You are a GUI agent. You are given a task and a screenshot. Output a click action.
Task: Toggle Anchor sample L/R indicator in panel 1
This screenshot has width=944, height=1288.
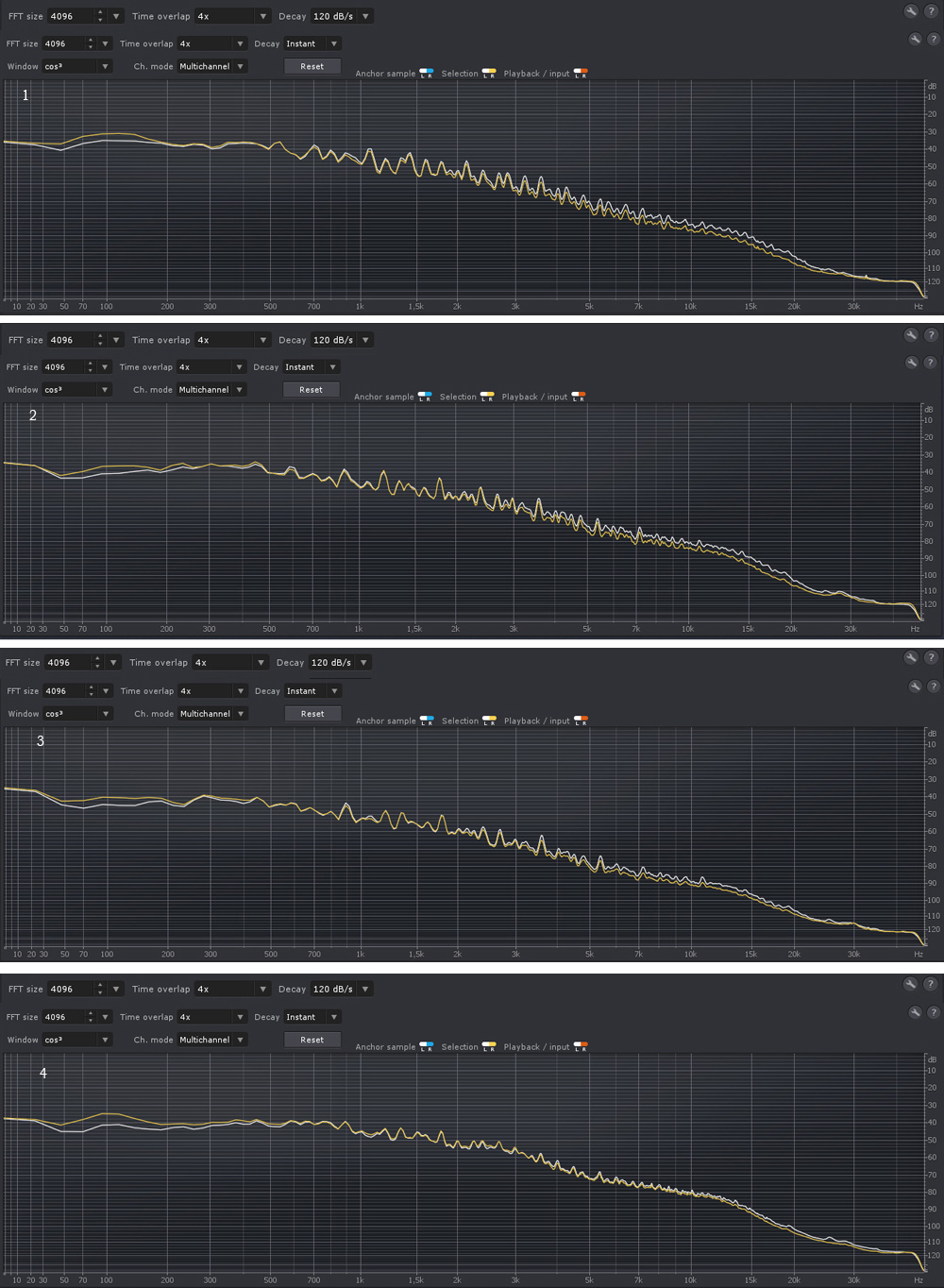point(427,73)
